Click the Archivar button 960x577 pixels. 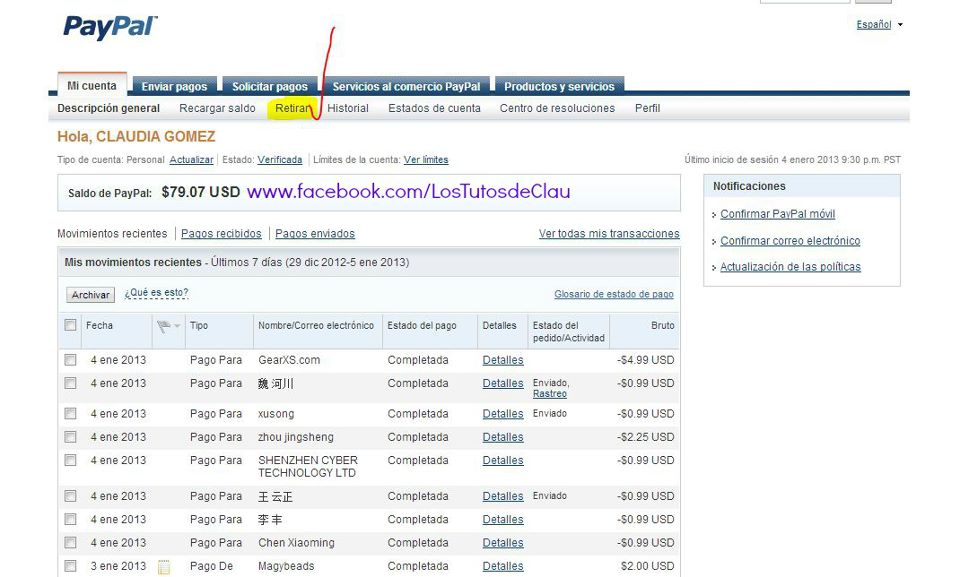90,295
